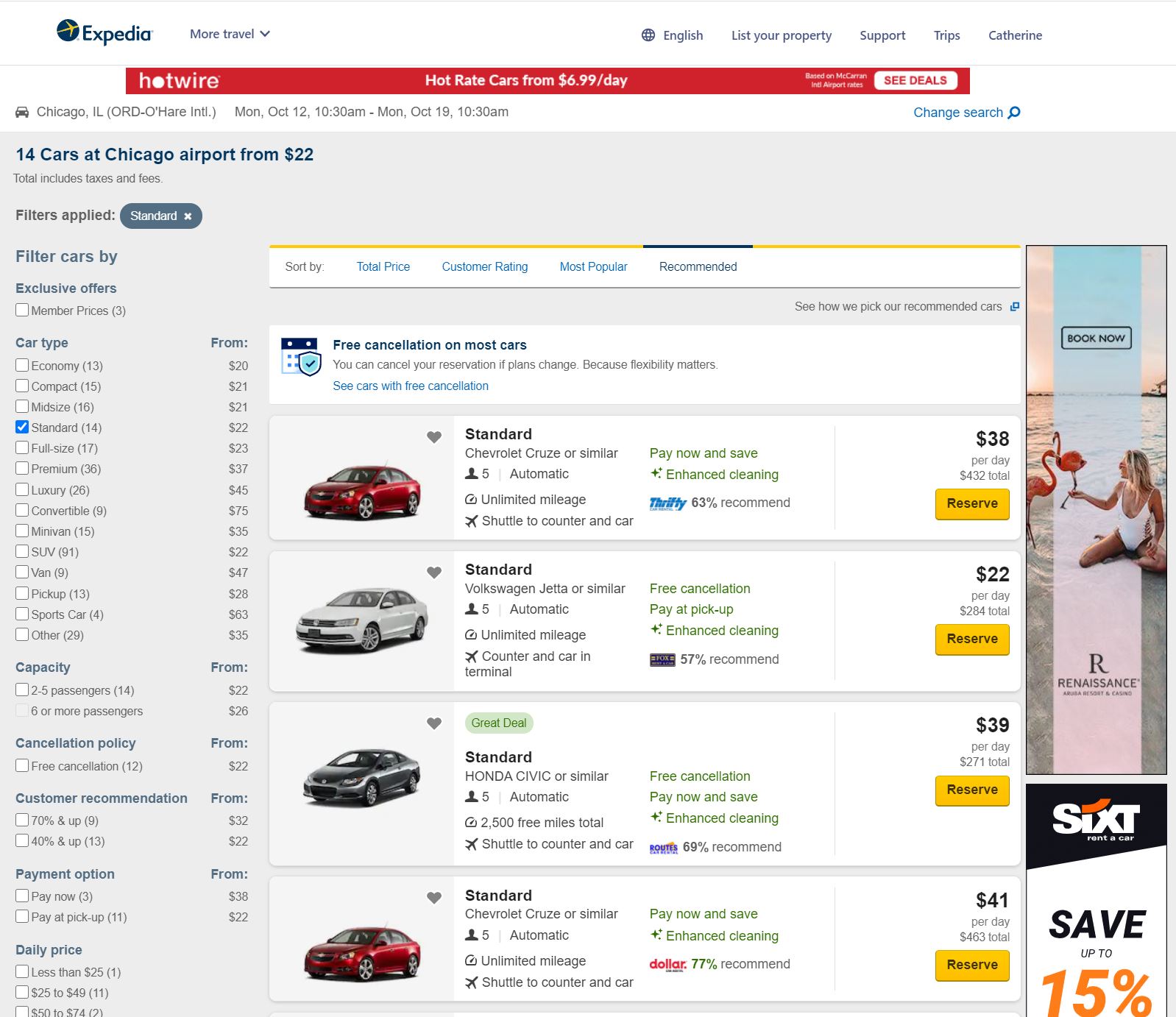Click the $284 total price text
This screenshot has width=1176, height=1017.
coord(985,611)
